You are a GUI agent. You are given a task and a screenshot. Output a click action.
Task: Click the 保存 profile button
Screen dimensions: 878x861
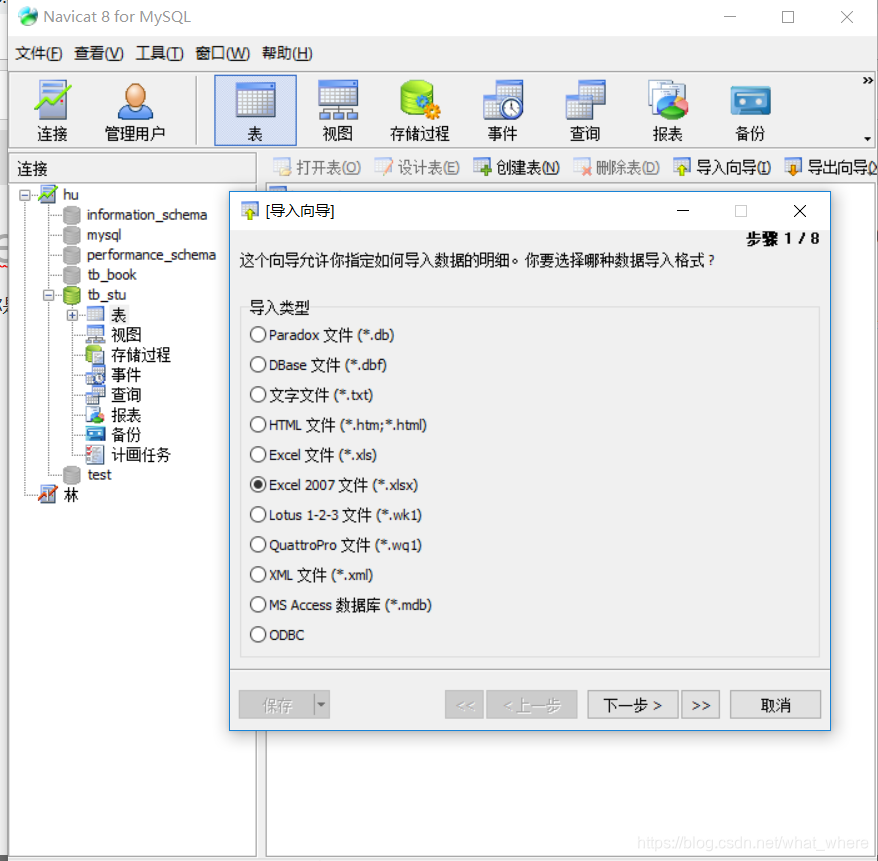tap(277, 704)
